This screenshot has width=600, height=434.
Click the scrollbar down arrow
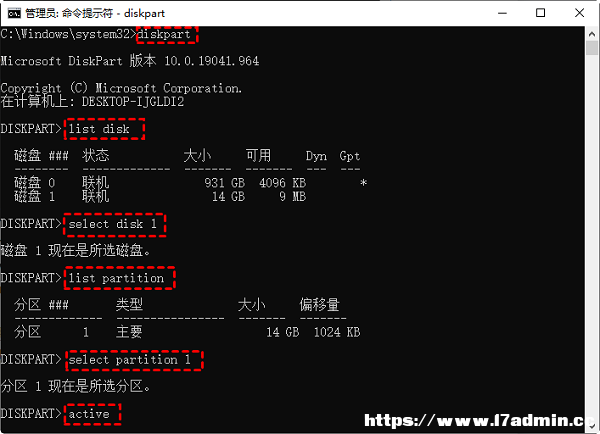coord(592,425)
